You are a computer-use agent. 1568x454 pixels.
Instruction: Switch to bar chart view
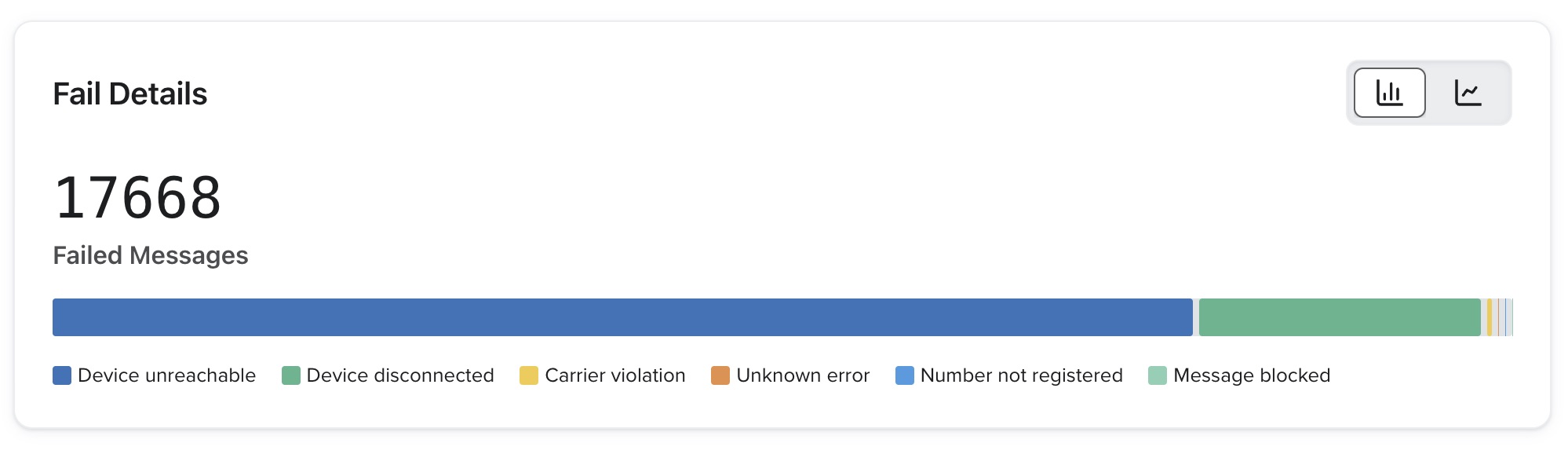click(1389, 93)
